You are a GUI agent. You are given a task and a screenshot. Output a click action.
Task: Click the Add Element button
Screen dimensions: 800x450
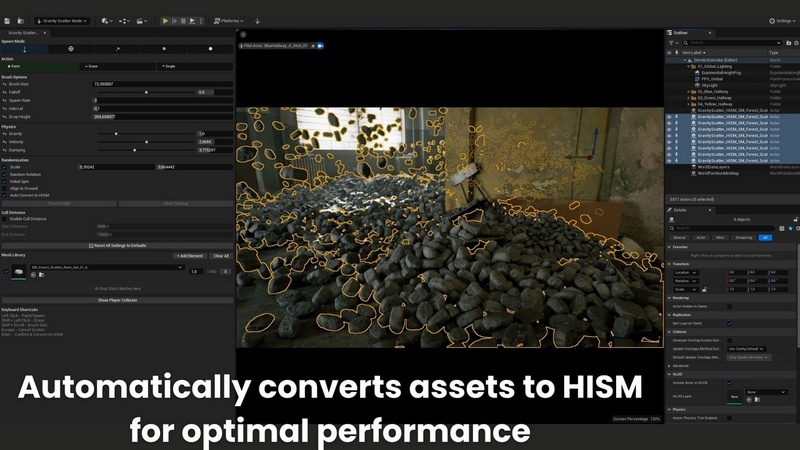pyautogui.click(x=189, y=256)
